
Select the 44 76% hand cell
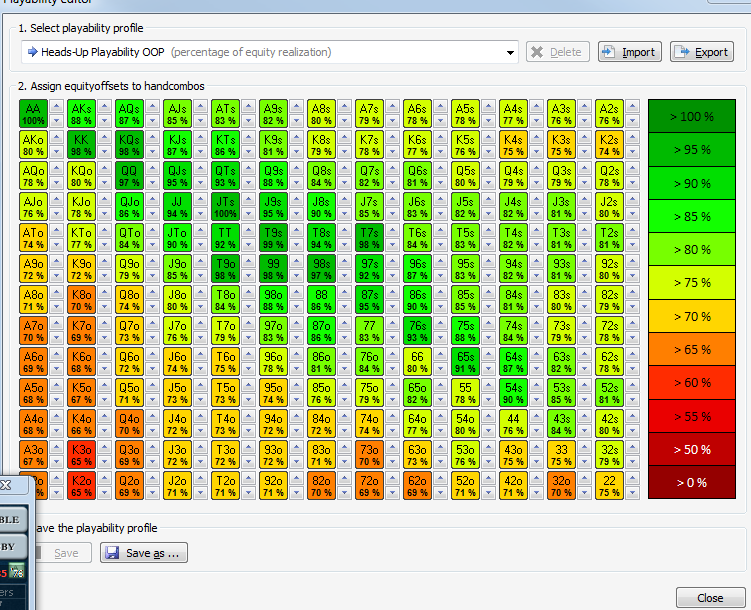point(513,424)
